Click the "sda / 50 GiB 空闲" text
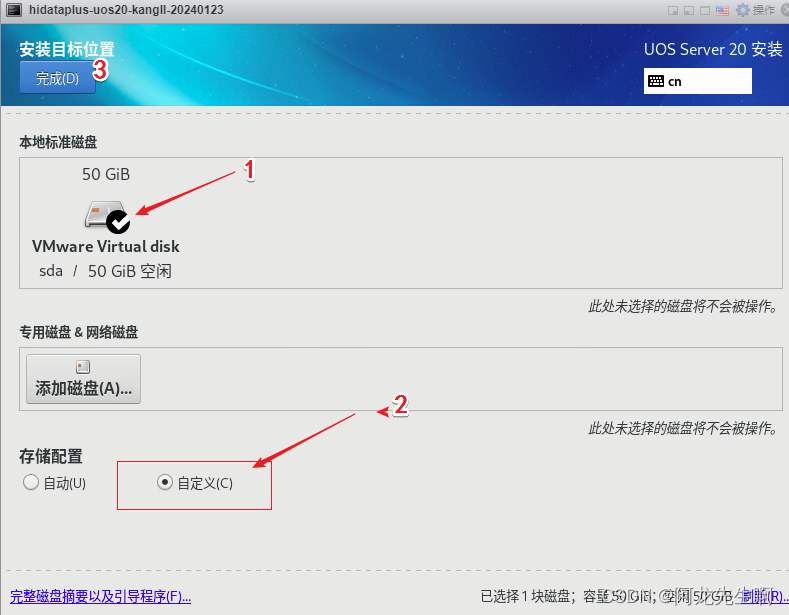Viewport: 789px width, 615px height. point(105,271)
